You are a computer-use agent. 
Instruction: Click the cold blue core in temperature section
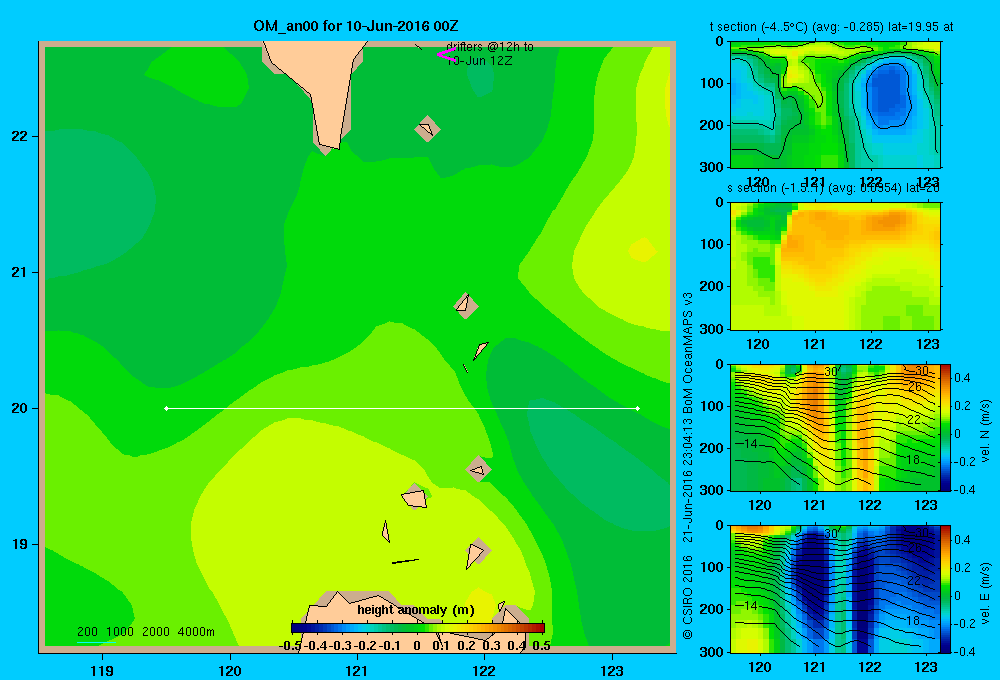point(888,94)
